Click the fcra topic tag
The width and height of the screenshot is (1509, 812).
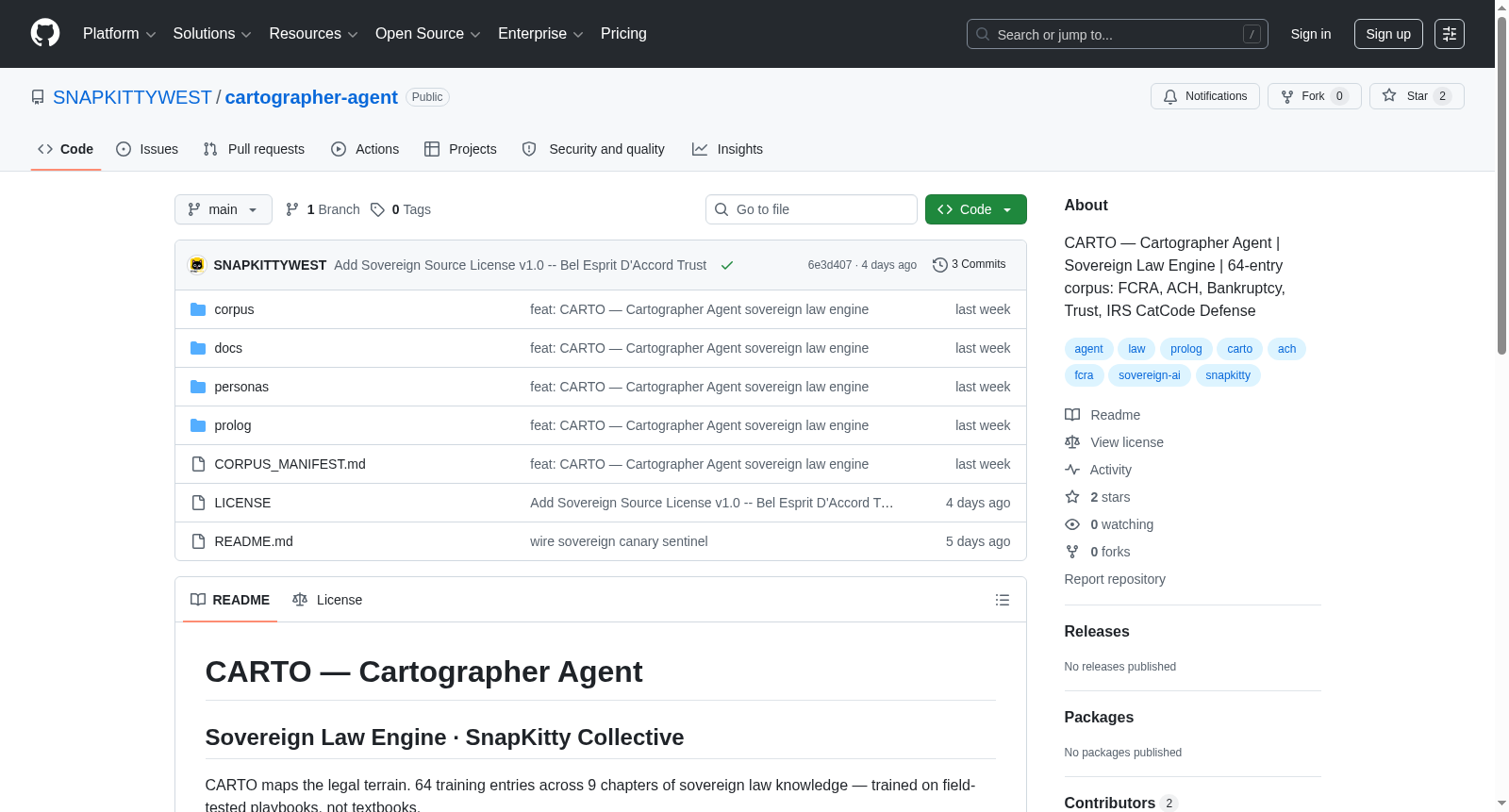pyautogui.click(x=1085, y=375)
